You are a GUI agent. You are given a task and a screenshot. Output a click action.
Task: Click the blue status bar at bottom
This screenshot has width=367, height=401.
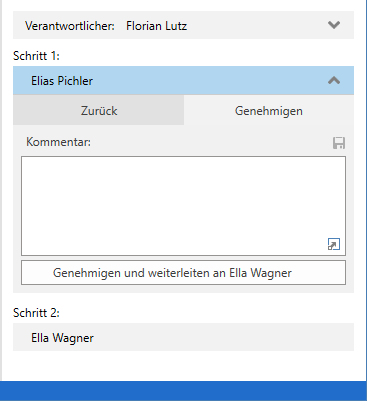tap(183, 391)
